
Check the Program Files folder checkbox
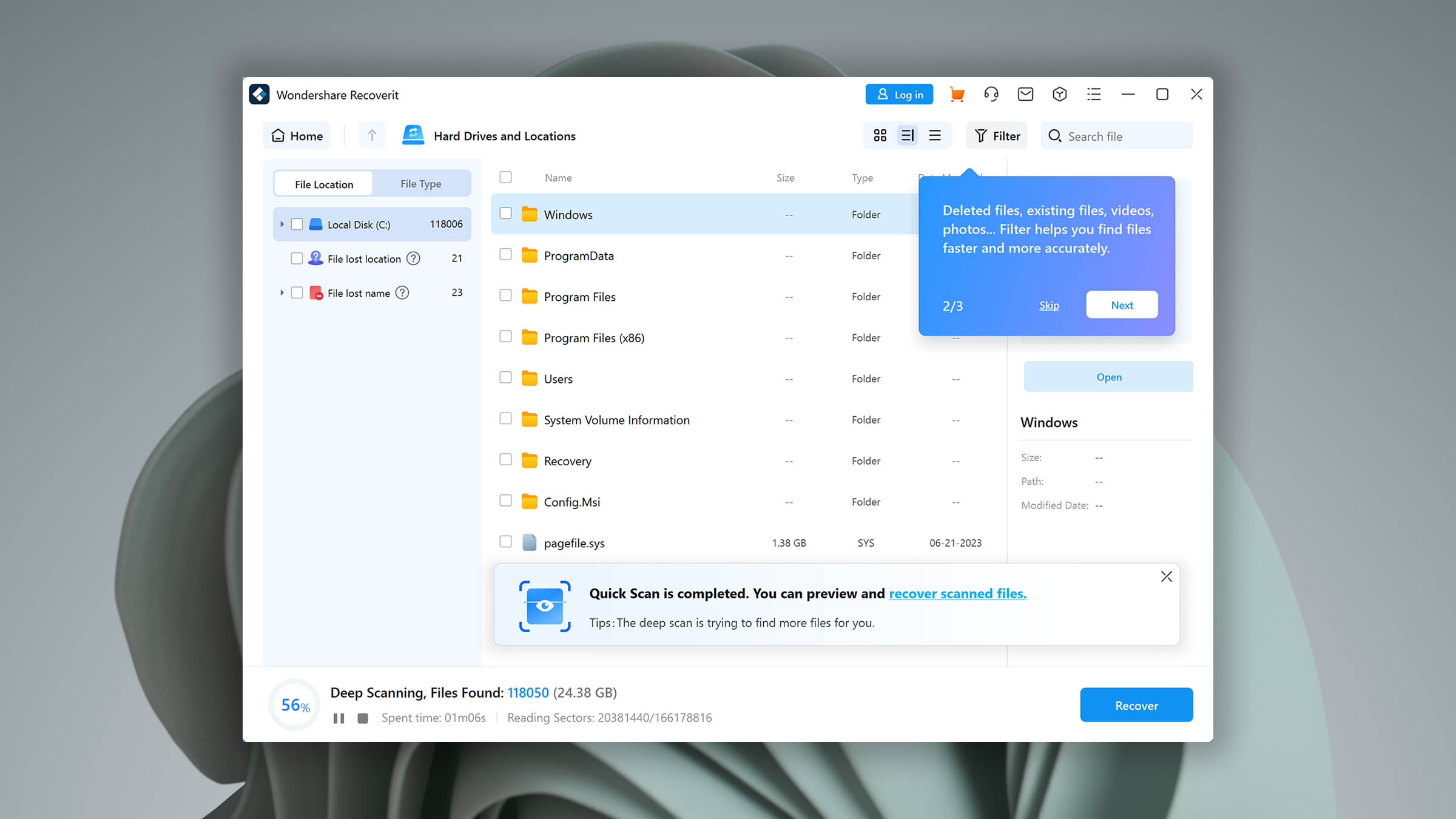coord(505,295)
